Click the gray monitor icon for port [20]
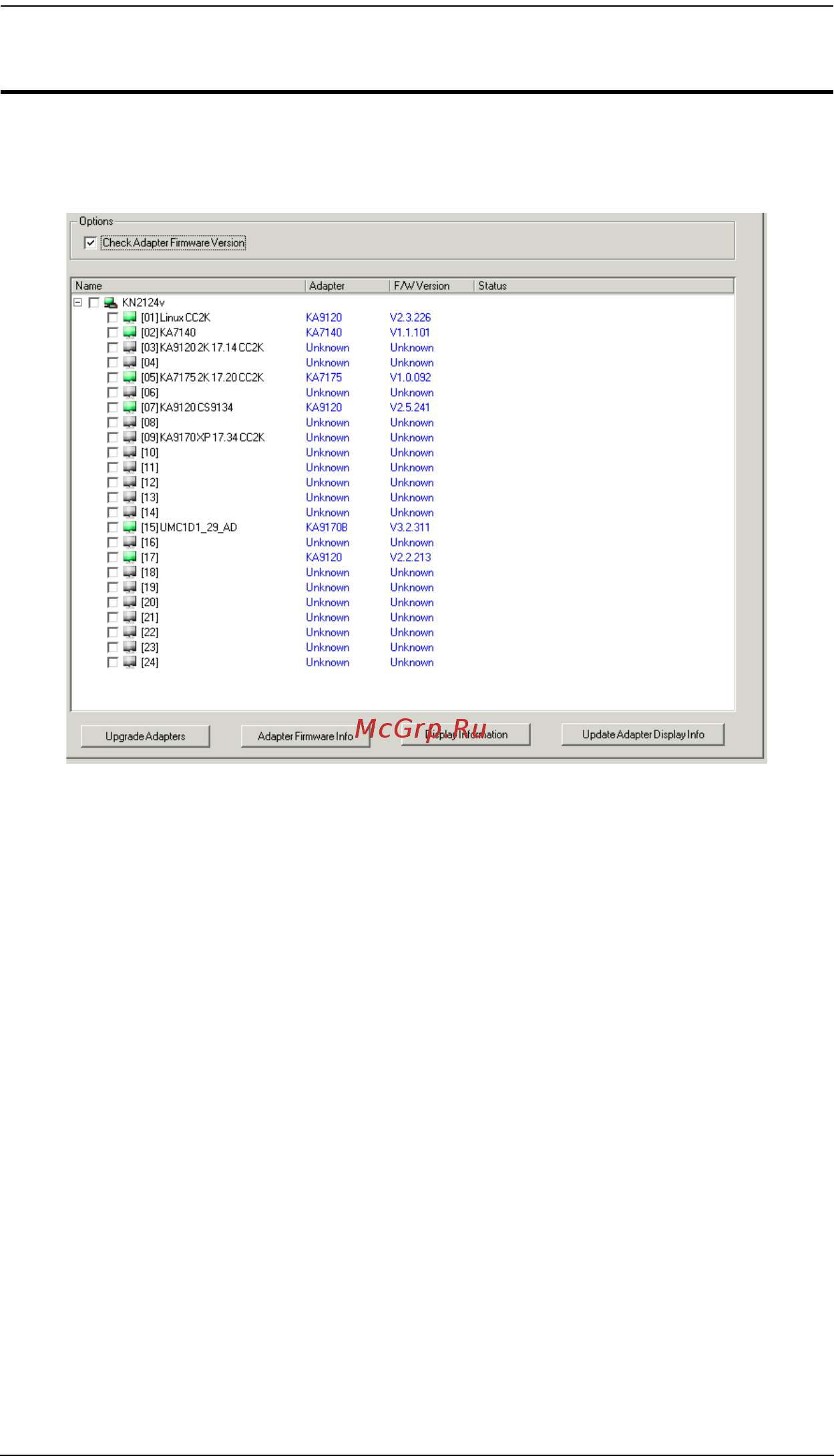Image resolution: width=834 pixels, height=1456 pixels. (x=130, y=603)
